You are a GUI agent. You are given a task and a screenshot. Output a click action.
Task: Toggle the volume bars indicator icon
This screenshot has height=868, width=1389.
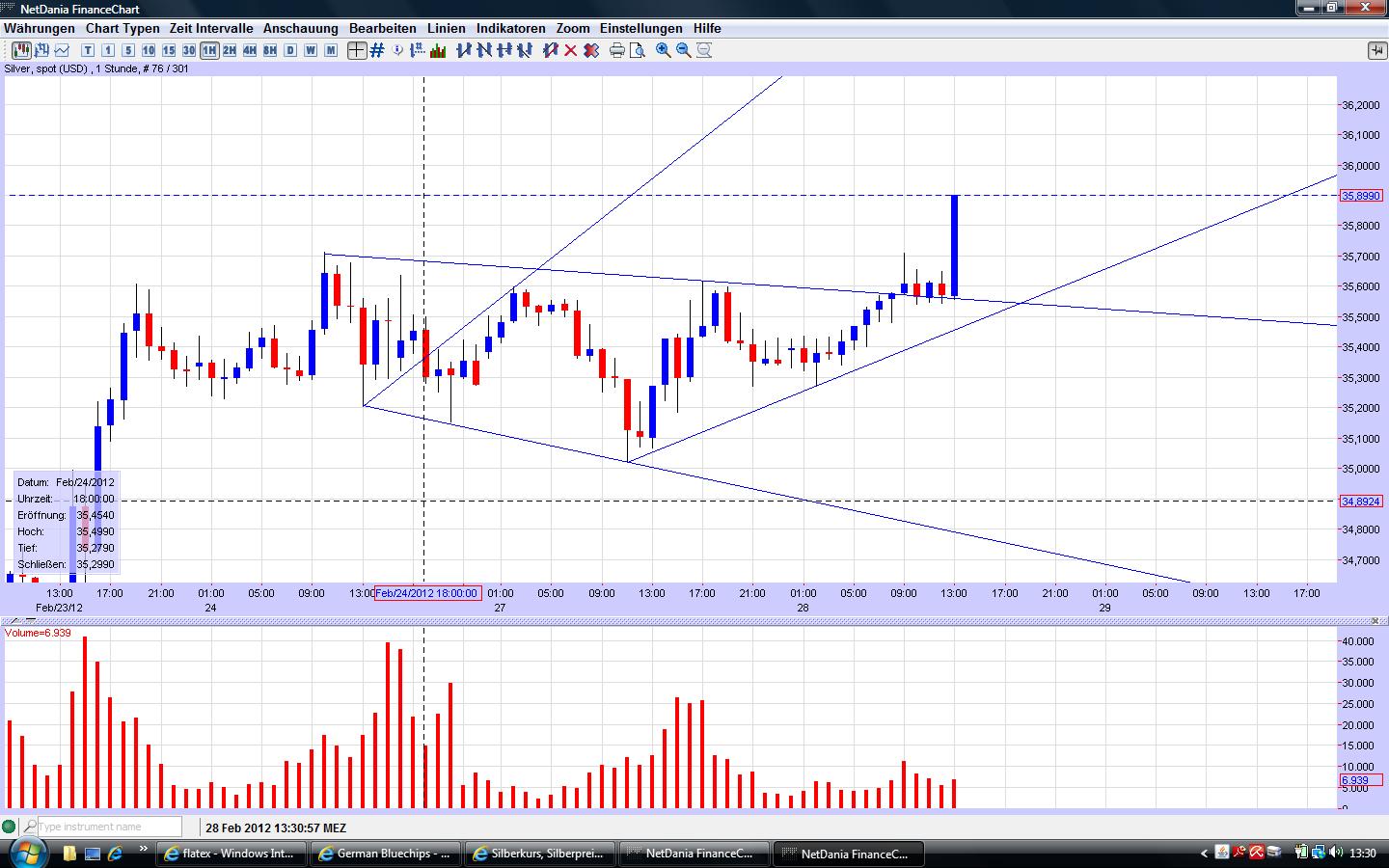click(438, 50)
